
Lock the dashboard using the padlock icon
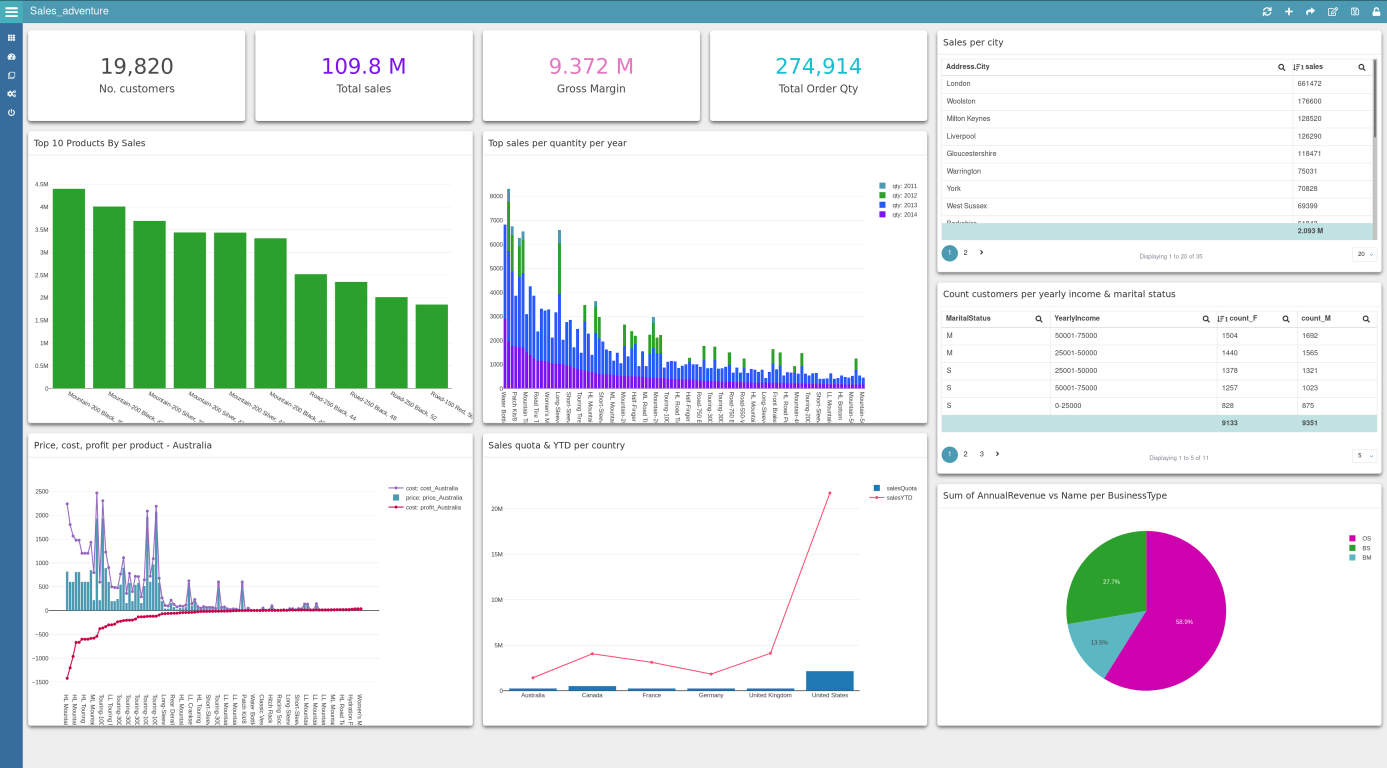click(1376, 11)
